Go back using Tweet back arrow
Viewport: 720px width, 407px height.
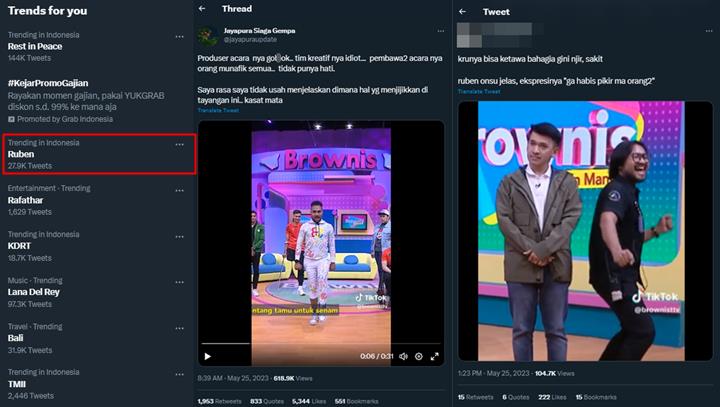pos(462,11)
